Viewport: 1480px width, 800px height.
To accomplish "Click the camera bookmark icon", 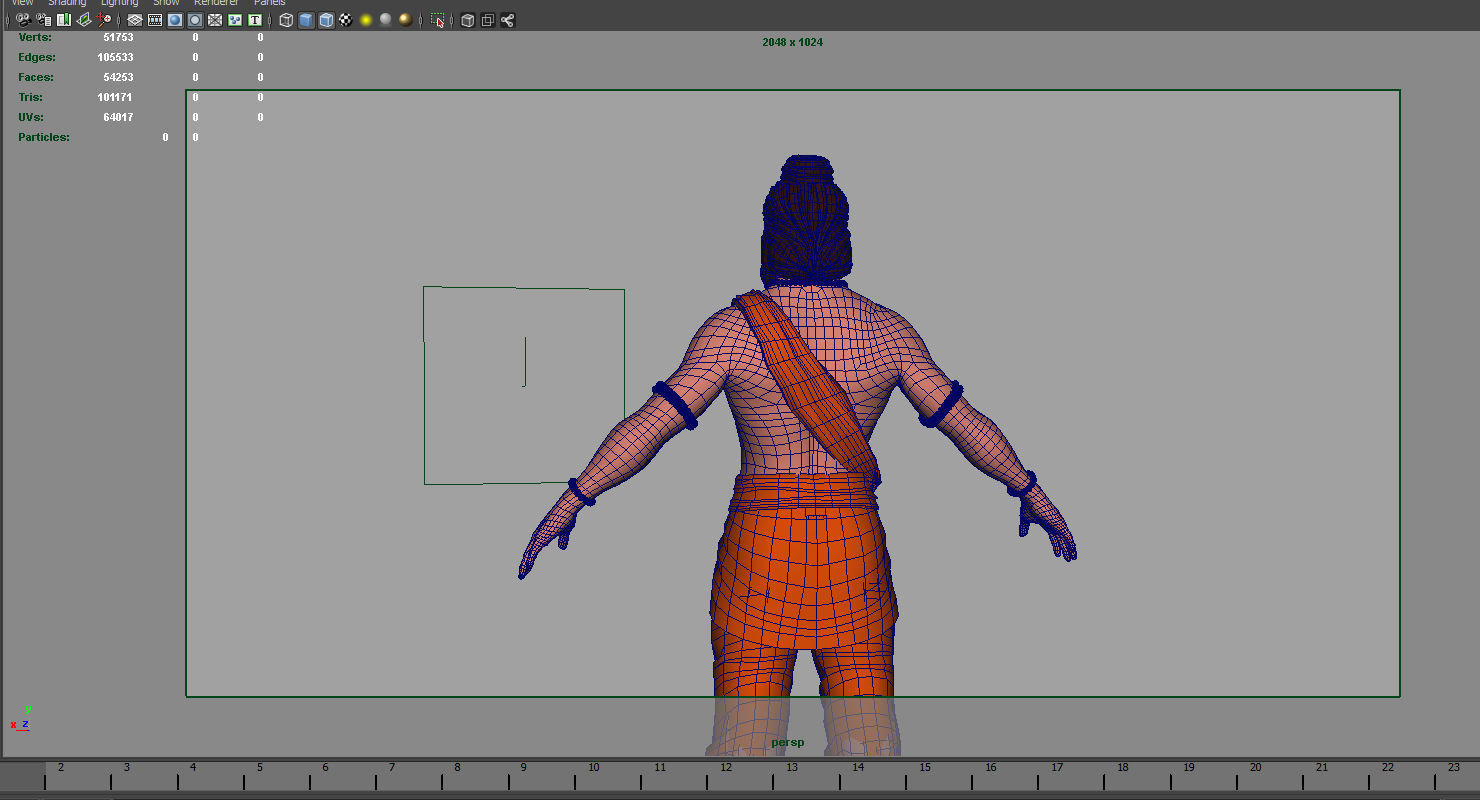I will 63,20.
